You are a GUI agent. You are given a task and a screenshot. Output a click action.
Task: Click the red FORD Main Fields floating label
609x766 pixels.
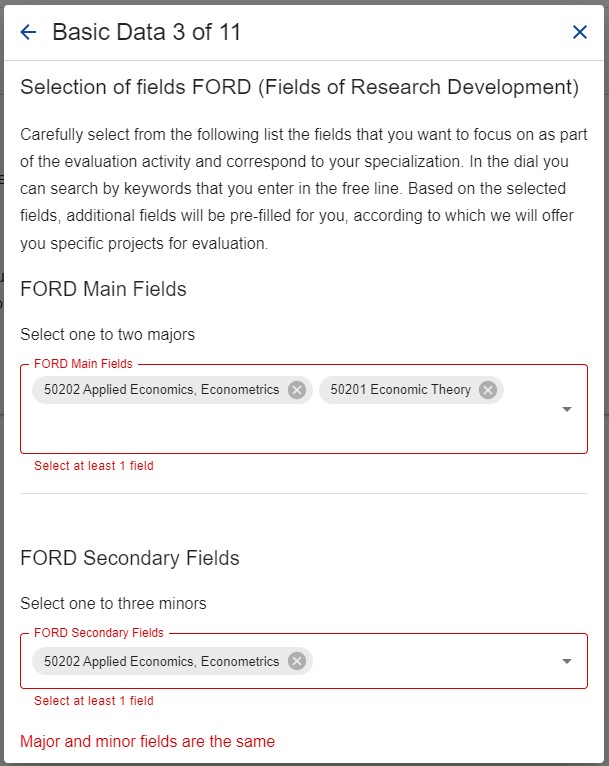coord(83,364)
